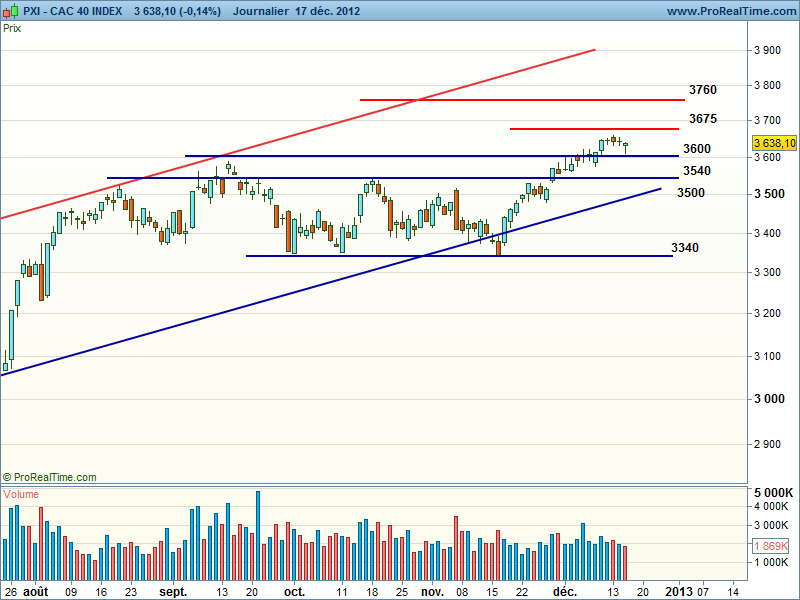Click the 5 000K volume axis label
The height and width of the screenshot is (600, 800).
click(x=771, y=493)
